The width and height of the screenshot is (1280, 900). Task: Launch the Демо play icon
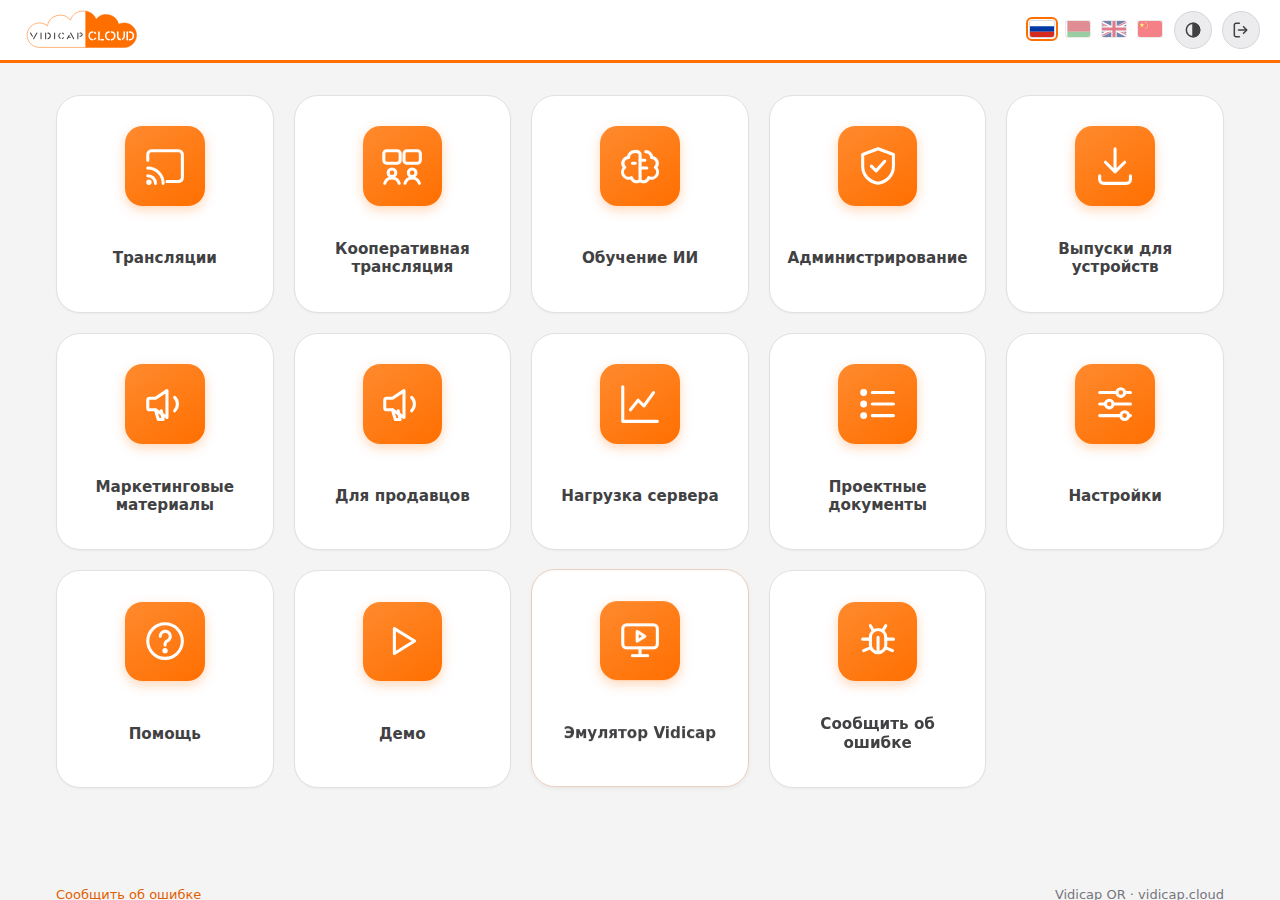(402, 641)
